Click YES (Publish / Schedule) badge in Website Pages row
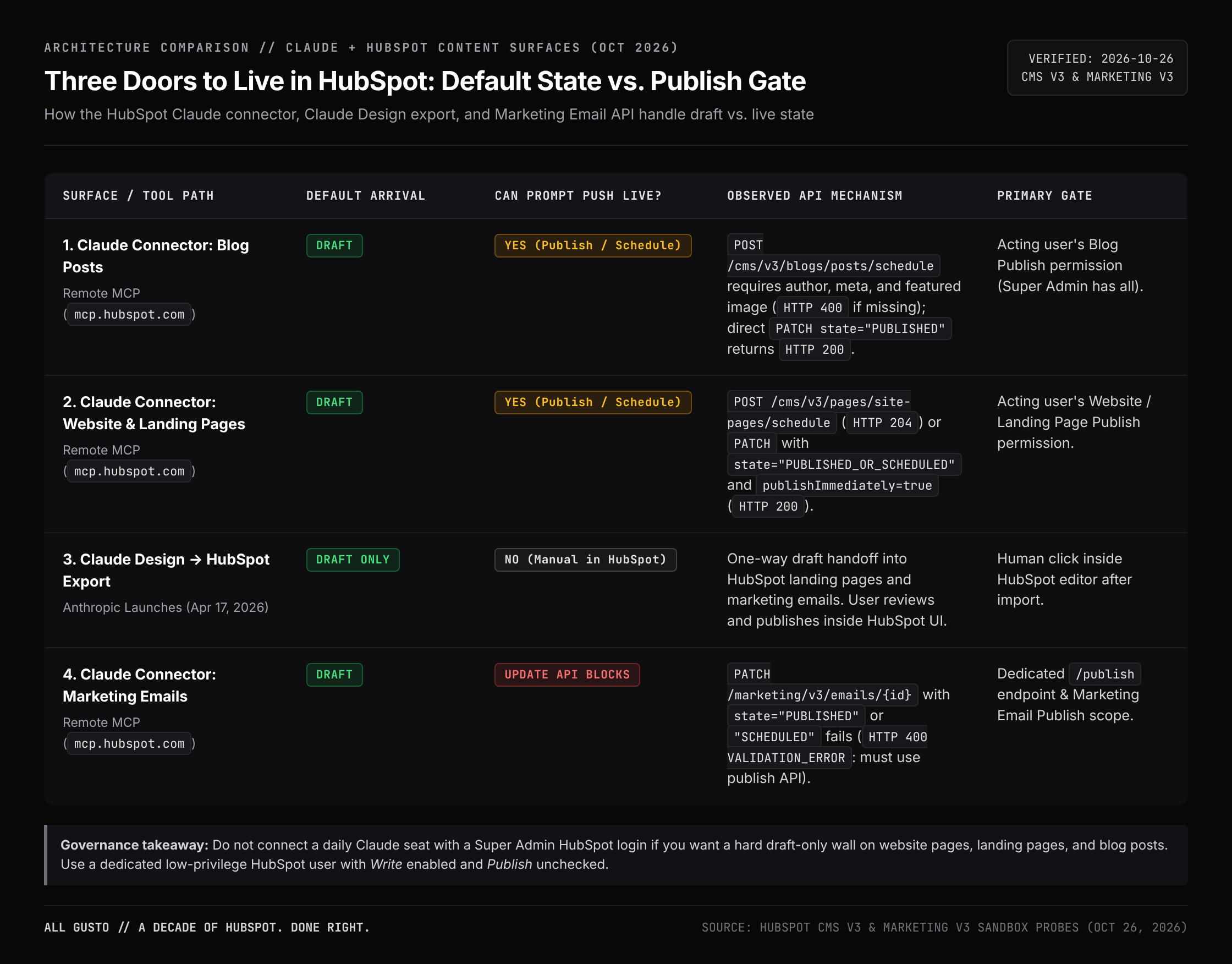1232x964 pixels. 593,402
